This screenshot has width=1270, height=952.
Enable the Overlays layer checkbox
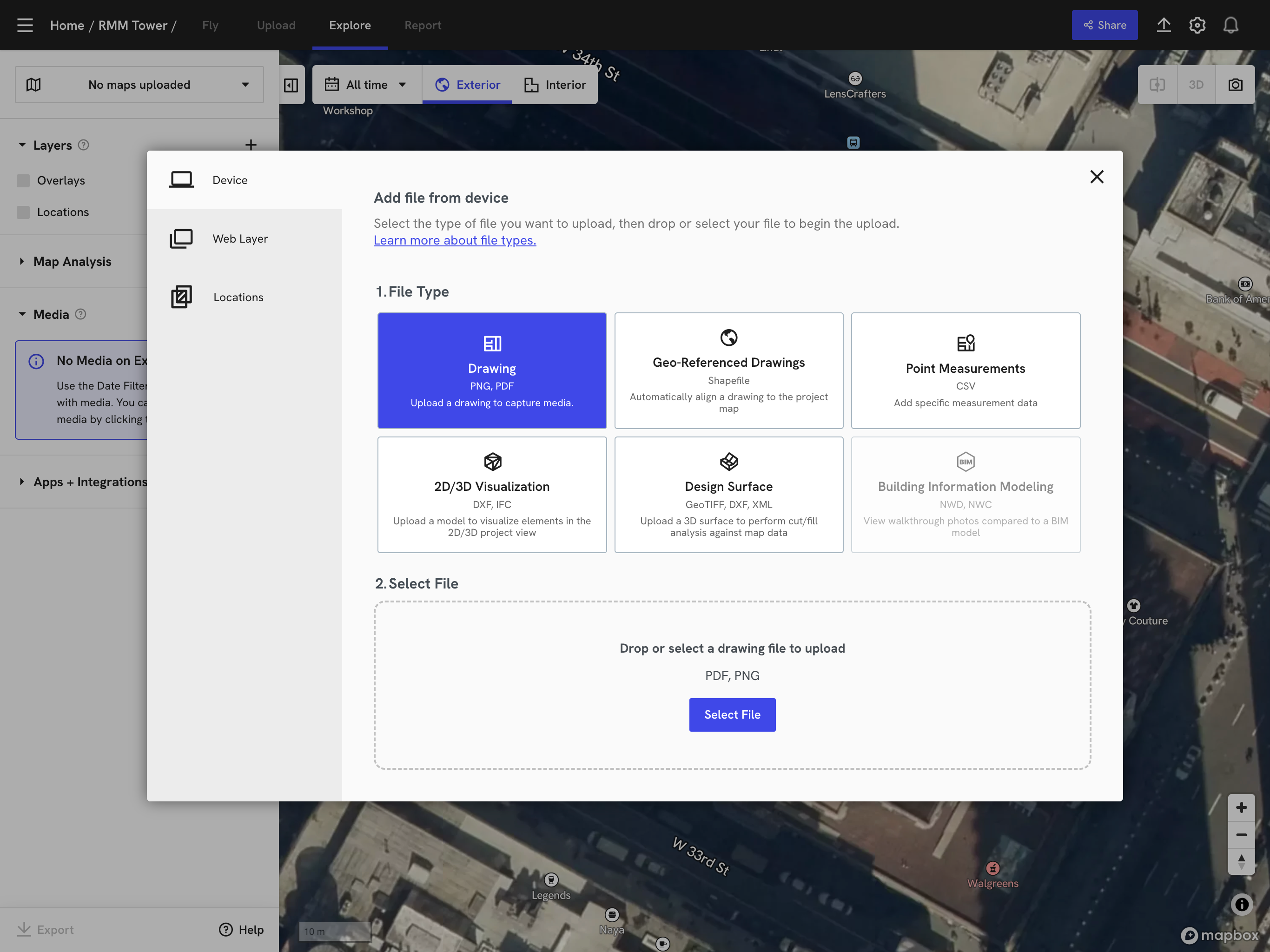tap(23, 180)
